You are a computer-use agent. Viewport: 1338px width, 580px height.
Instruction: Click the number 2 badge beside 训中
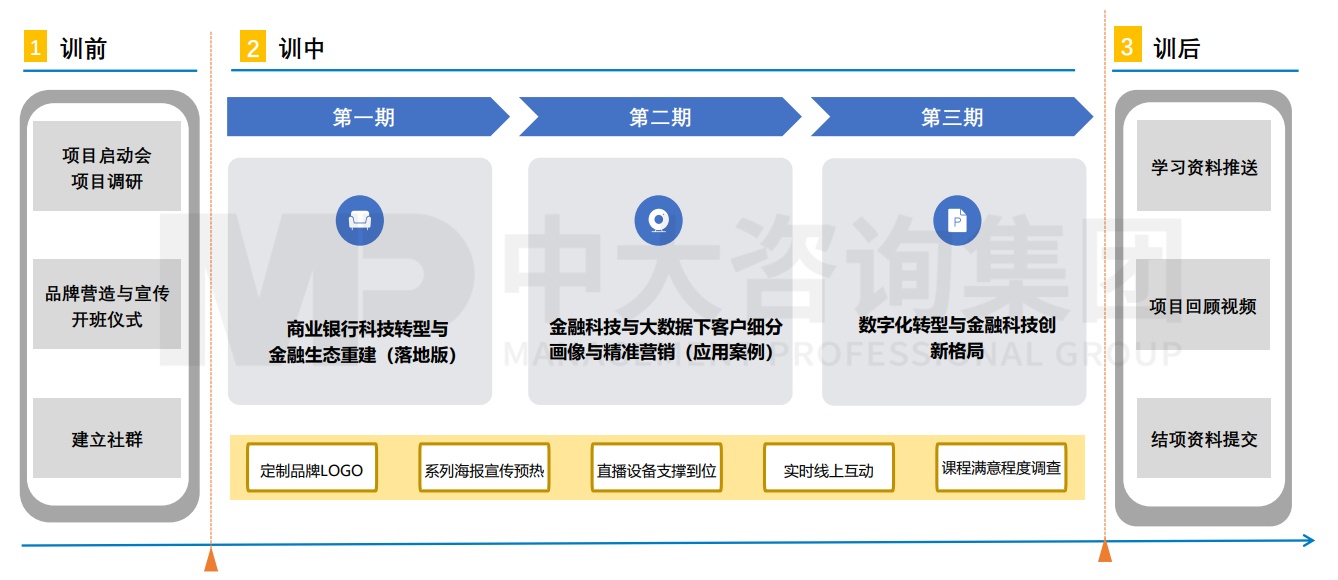pyautogui.click(x=253, y=45)
